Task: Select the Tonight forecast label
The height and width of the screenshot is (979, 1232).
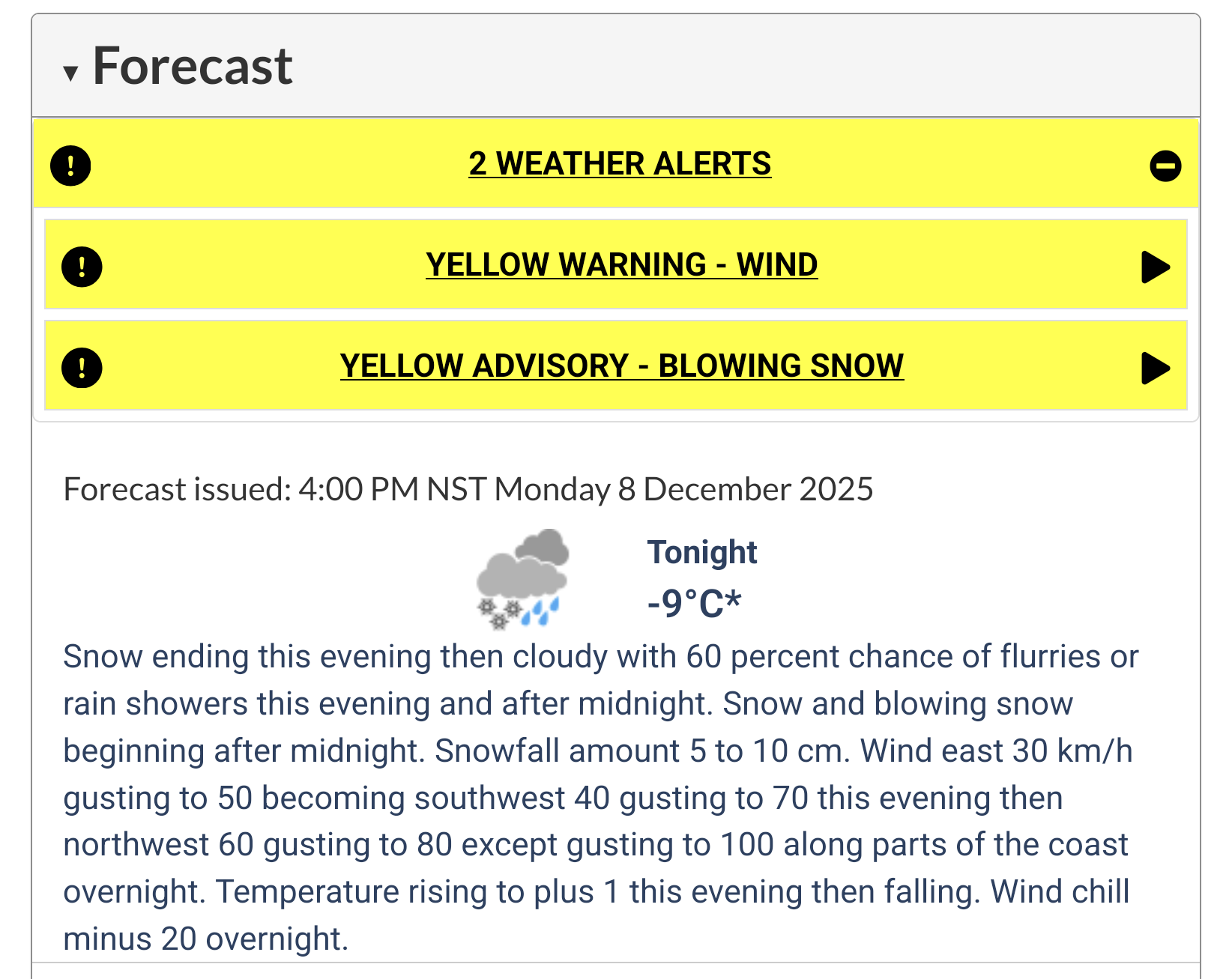Action: click(x=702, y=552)
